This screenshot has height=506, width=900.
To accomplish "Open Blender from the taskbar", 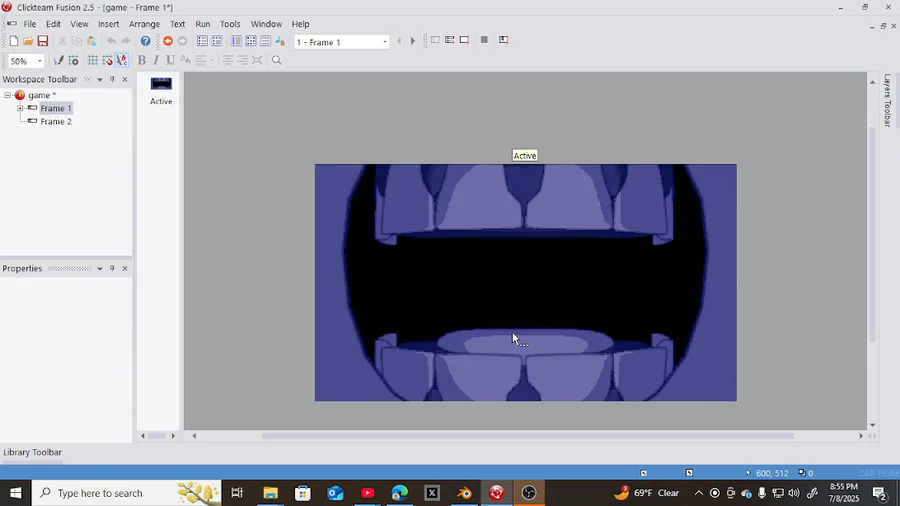I will (464, 493).
